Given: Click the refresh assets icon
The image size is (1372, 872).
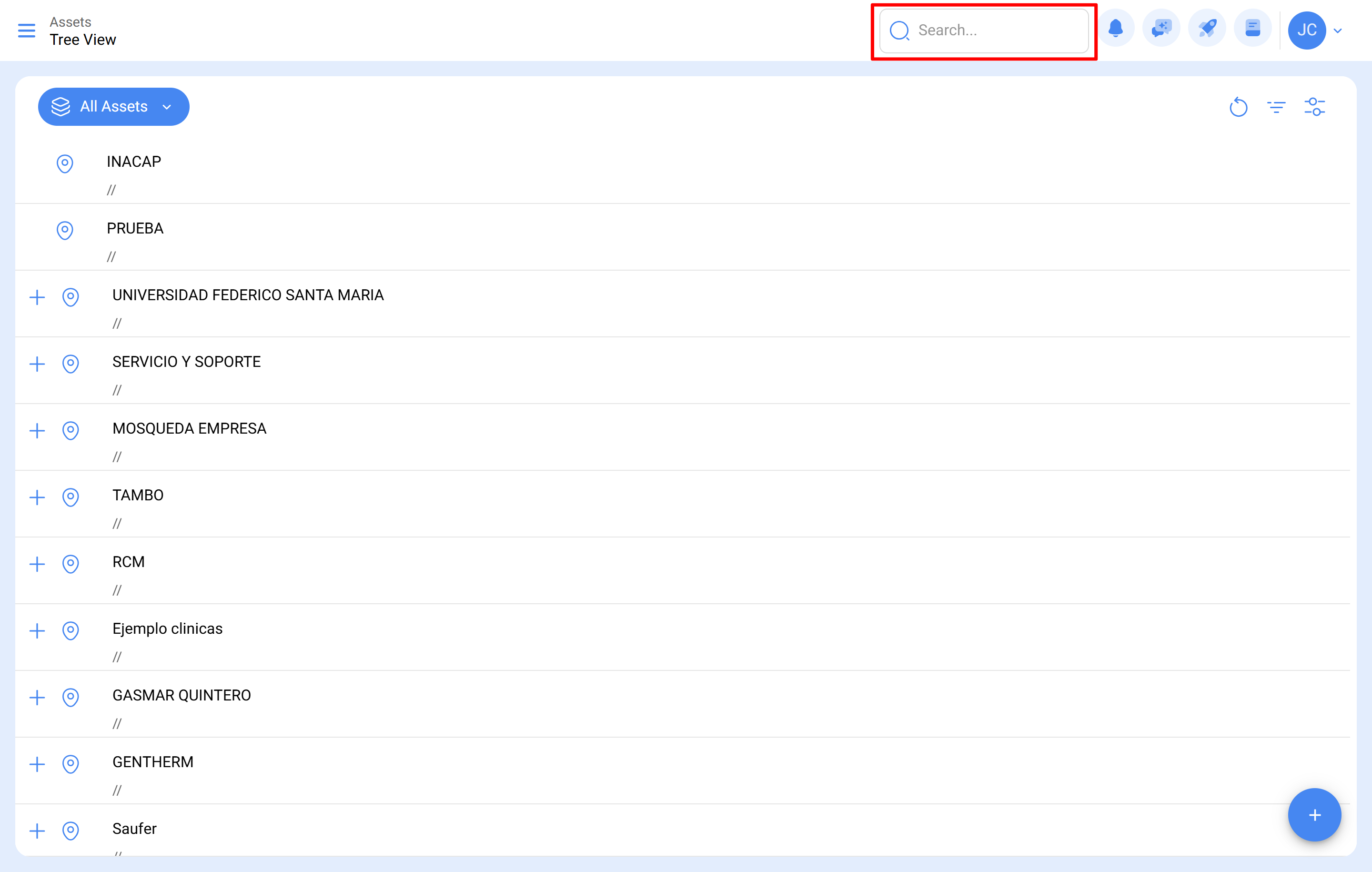Looking at the screenshot, I should 1238,107.
